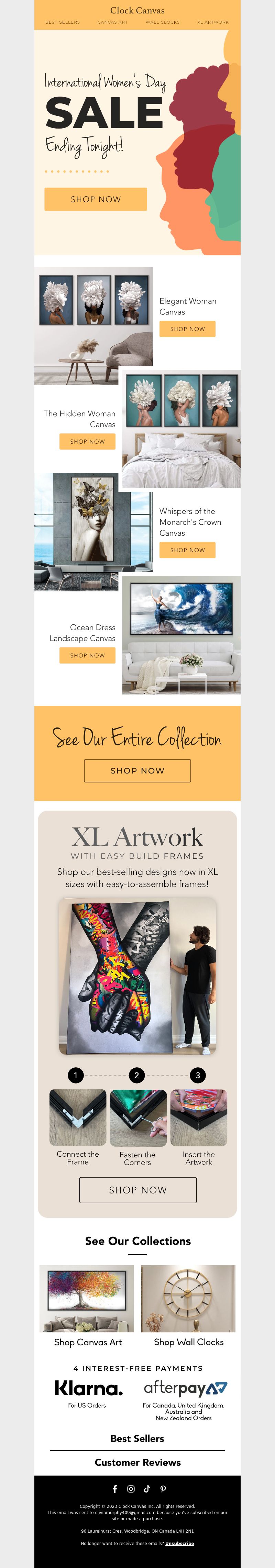Shop the Elegant Woman Canvas

point(187,329)
